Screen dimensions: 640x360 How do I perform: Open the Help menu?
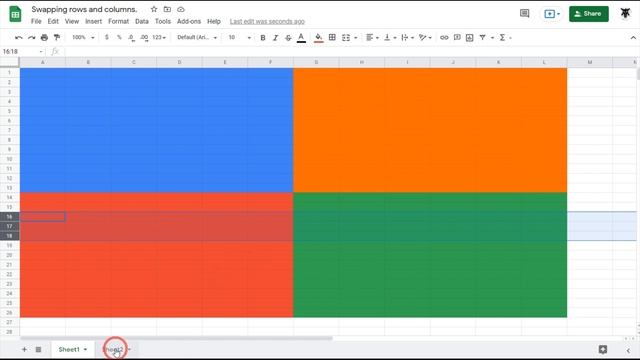(x=214, y=21)
